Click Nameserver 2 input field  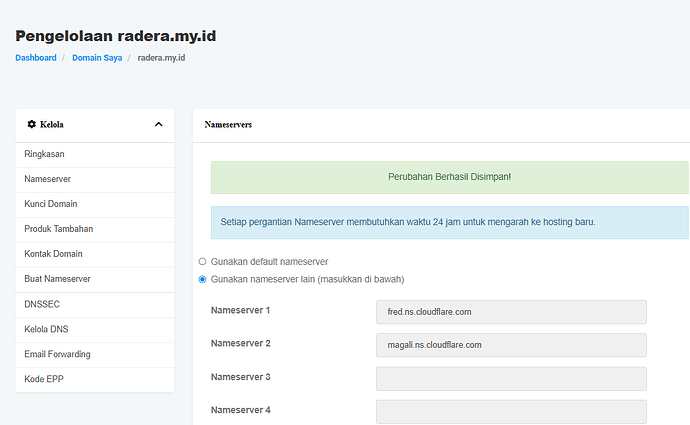511,345
